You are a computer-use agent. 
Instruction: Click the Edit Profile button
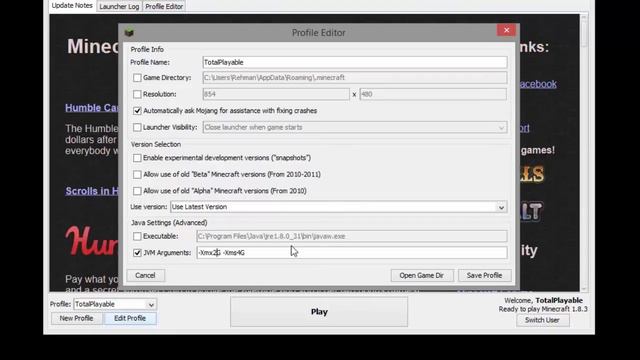point(130,318)
